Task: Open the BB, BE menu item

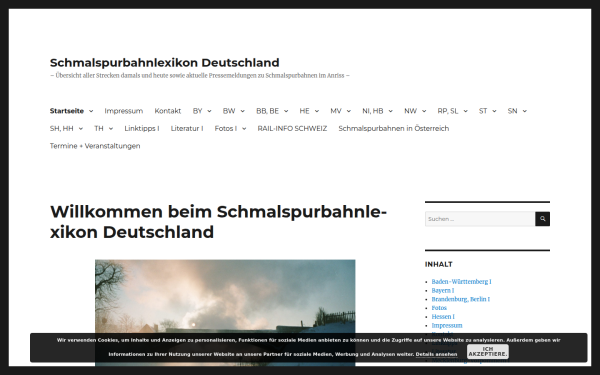Action: 267,111
